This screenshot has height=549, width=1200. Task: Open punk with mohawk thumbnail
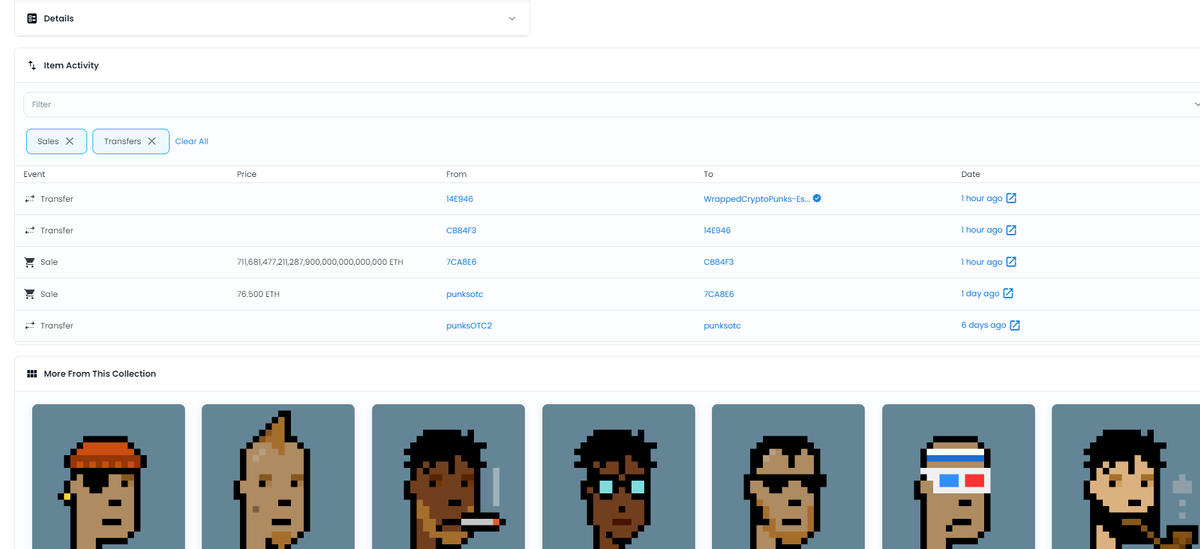coord(278,476)
